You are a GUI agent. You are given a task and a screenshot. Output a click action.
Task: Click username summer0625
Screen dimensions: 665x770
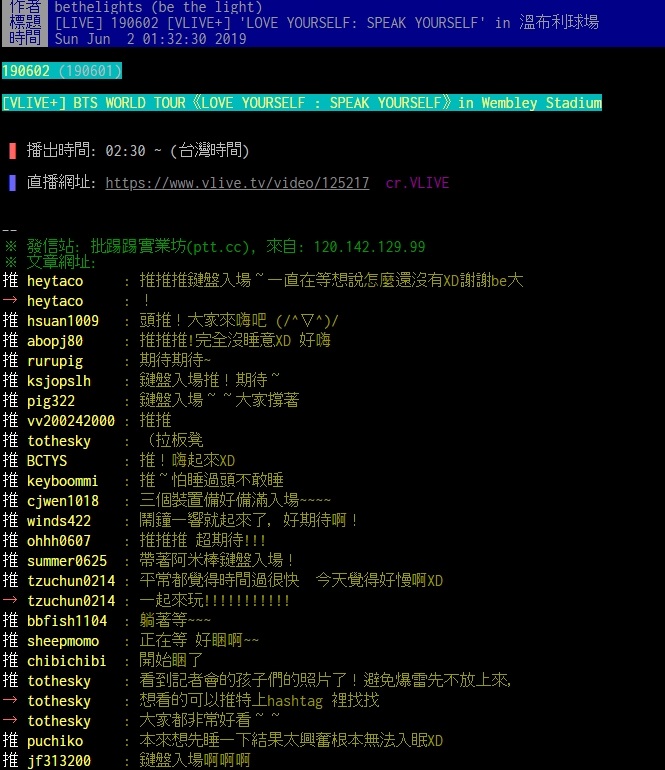coord(67,561)
